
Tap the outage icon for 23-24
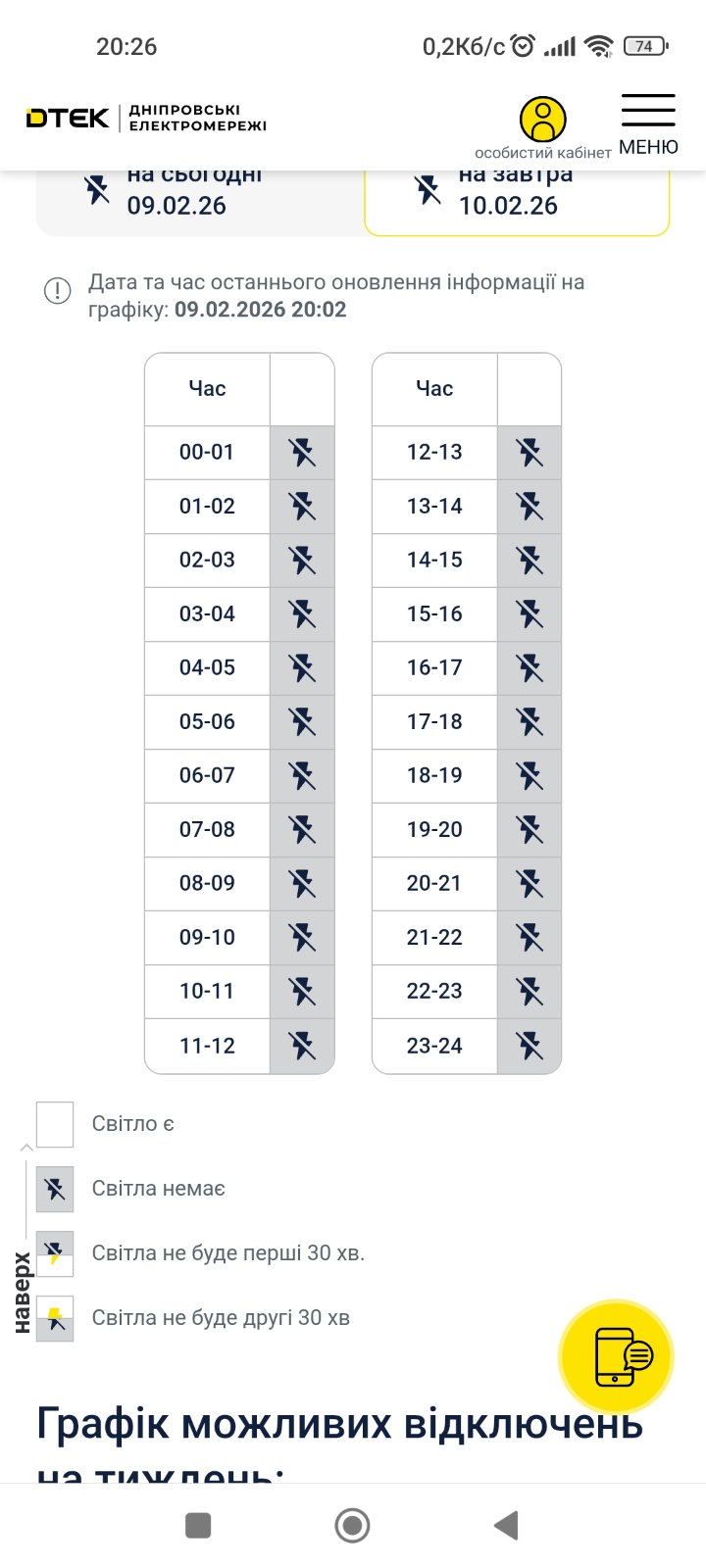pyautogui.click(x=529, y=1046)
